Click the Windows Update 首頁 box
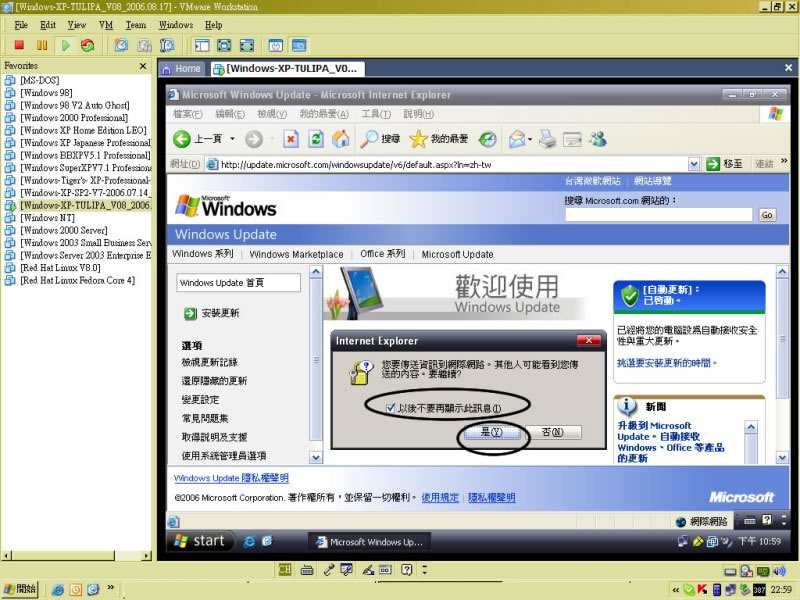The image size is (800, 600). [x=238, y=283]
